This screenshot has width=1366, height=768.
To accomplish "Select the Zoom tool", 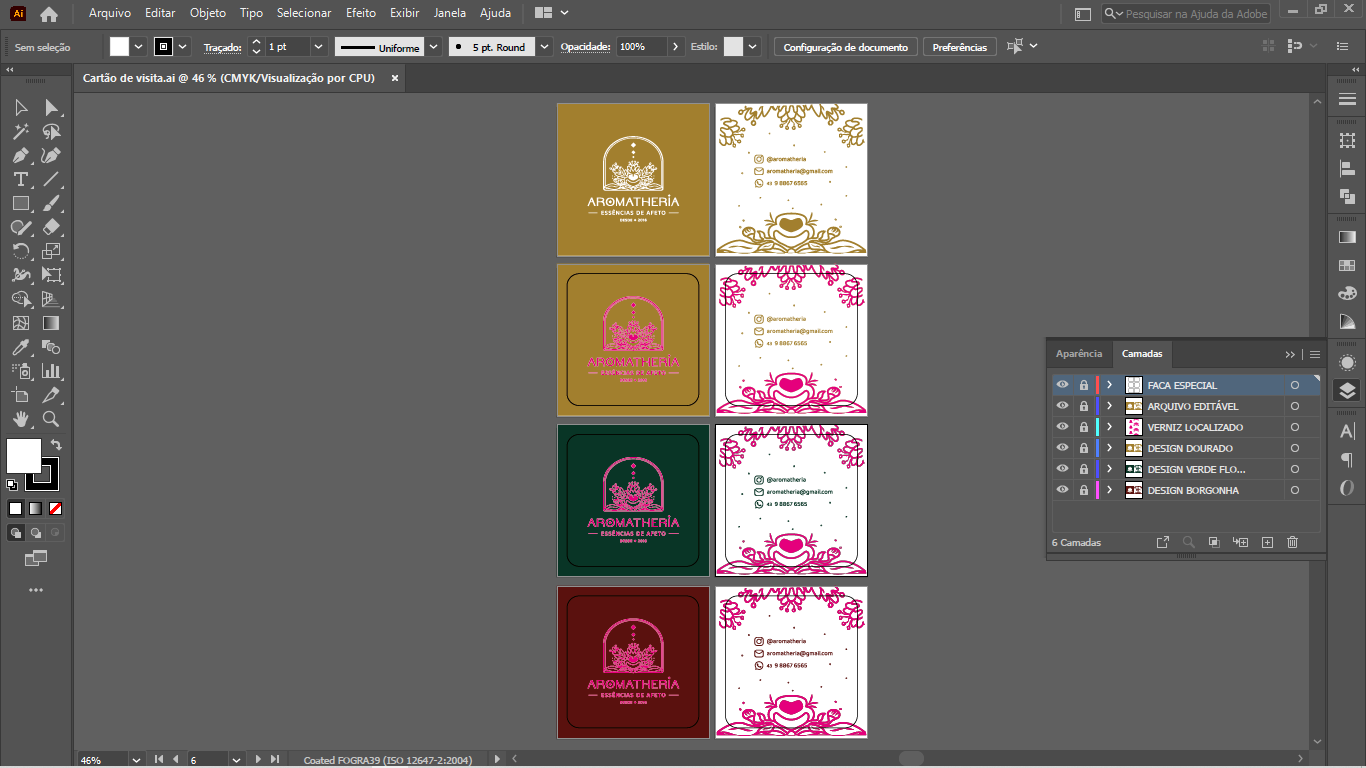I will point(51,419).
